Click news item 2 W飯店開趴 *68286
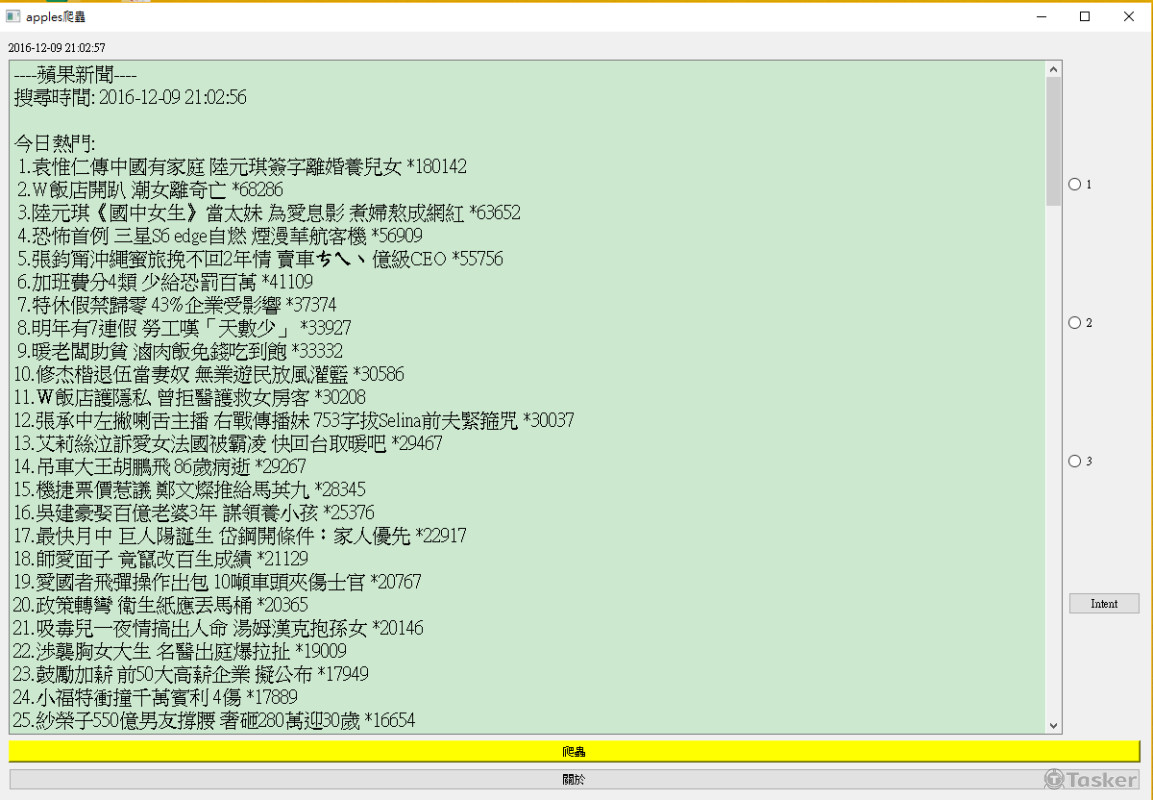Screen dimensions: 1153x800 click(150, 190)
